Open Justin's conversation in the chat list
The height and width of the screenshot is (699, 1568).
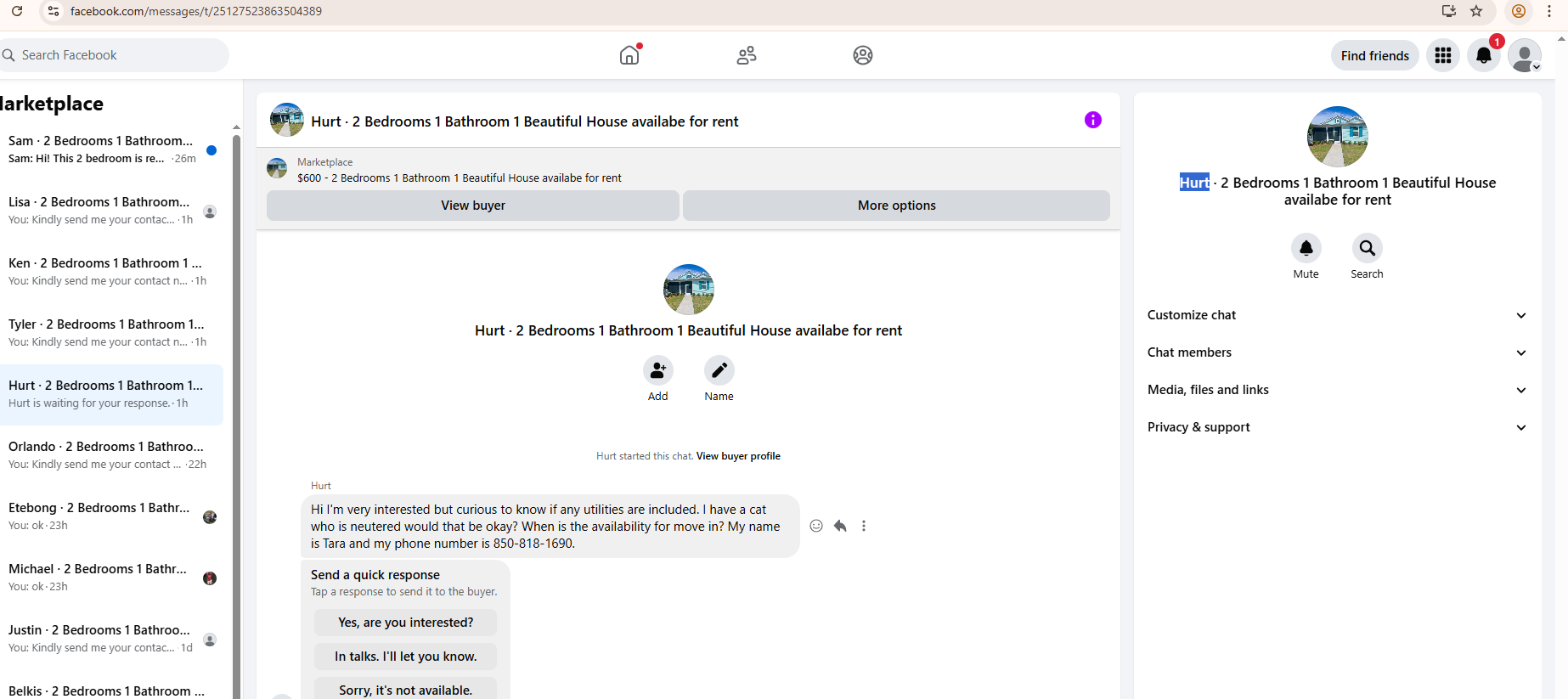(111, 639)
